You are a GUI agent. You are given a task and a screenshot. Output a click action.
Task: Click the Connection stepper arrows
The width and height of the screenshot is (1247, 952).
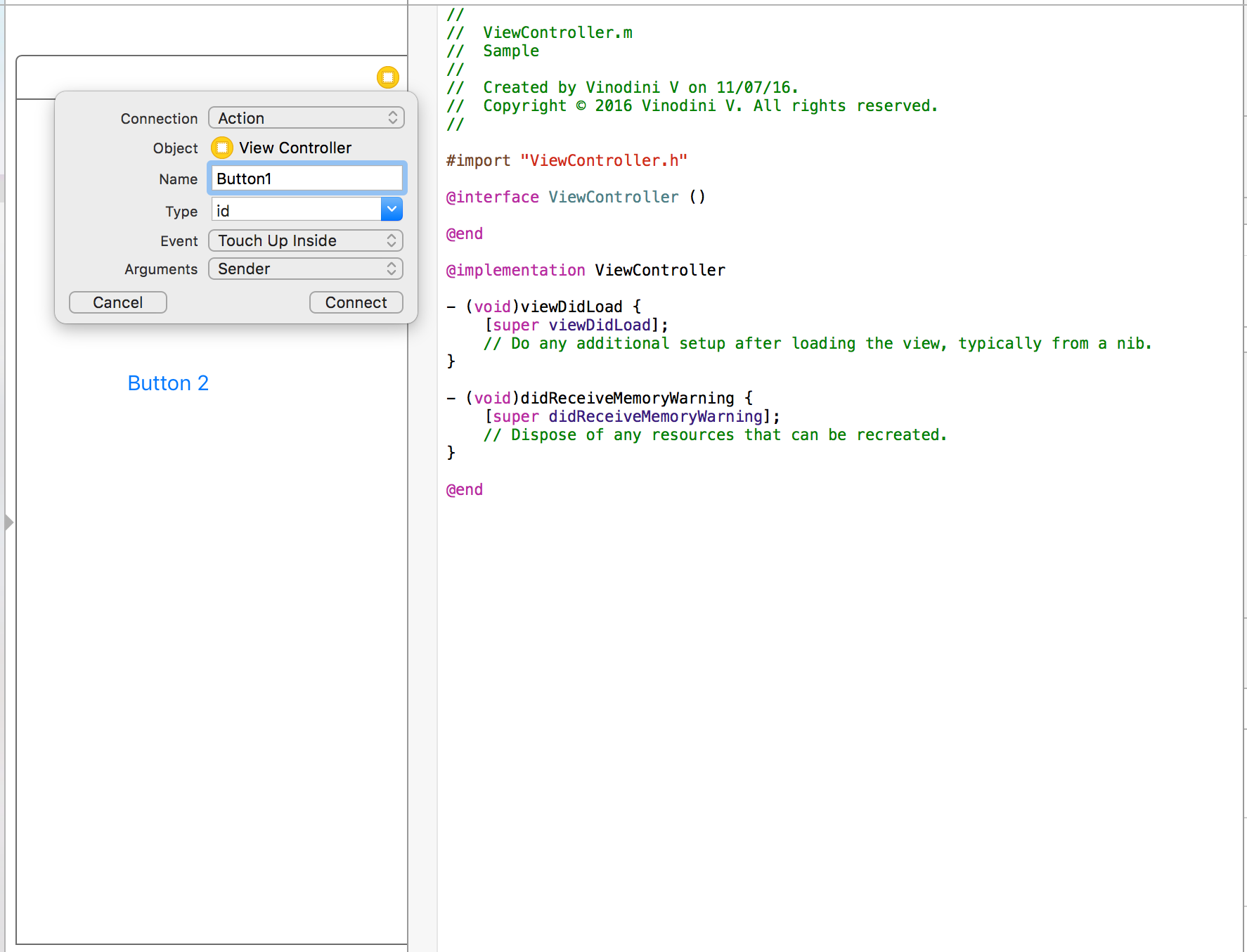(x=393, y=117)
